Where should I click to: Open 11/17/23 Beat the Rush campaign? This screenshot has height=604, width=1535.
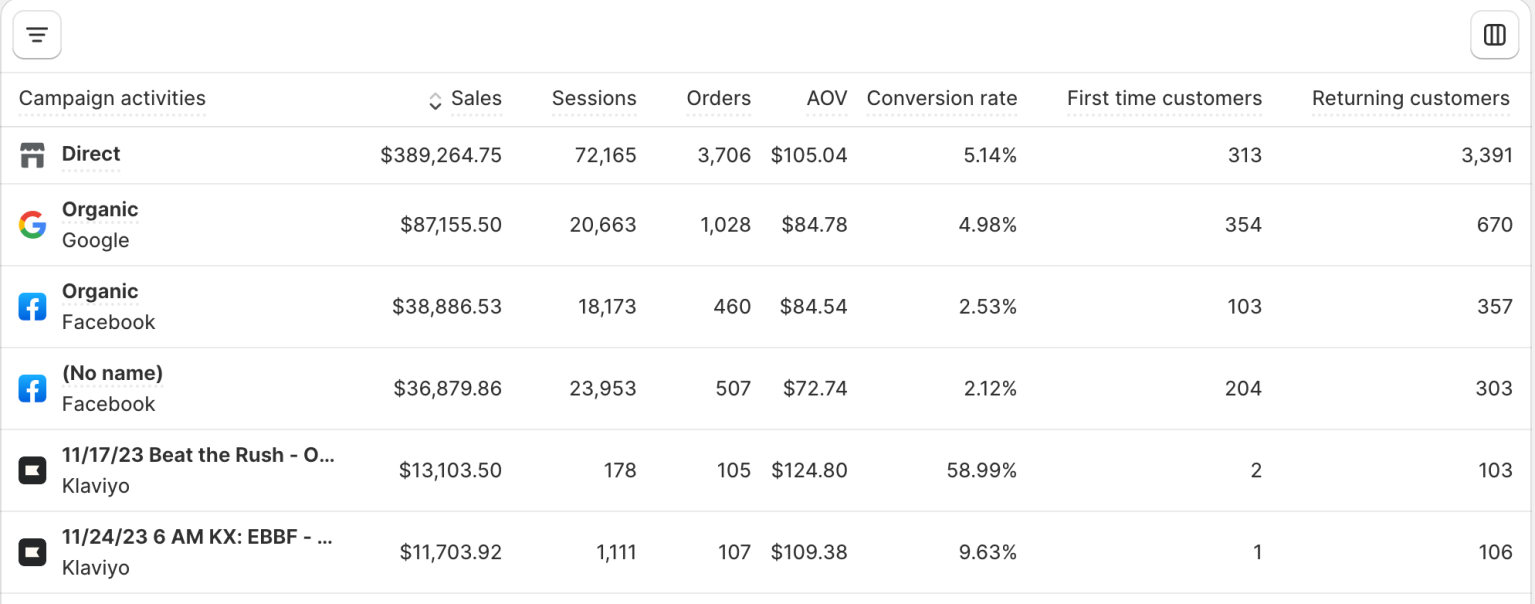point(197,455)
